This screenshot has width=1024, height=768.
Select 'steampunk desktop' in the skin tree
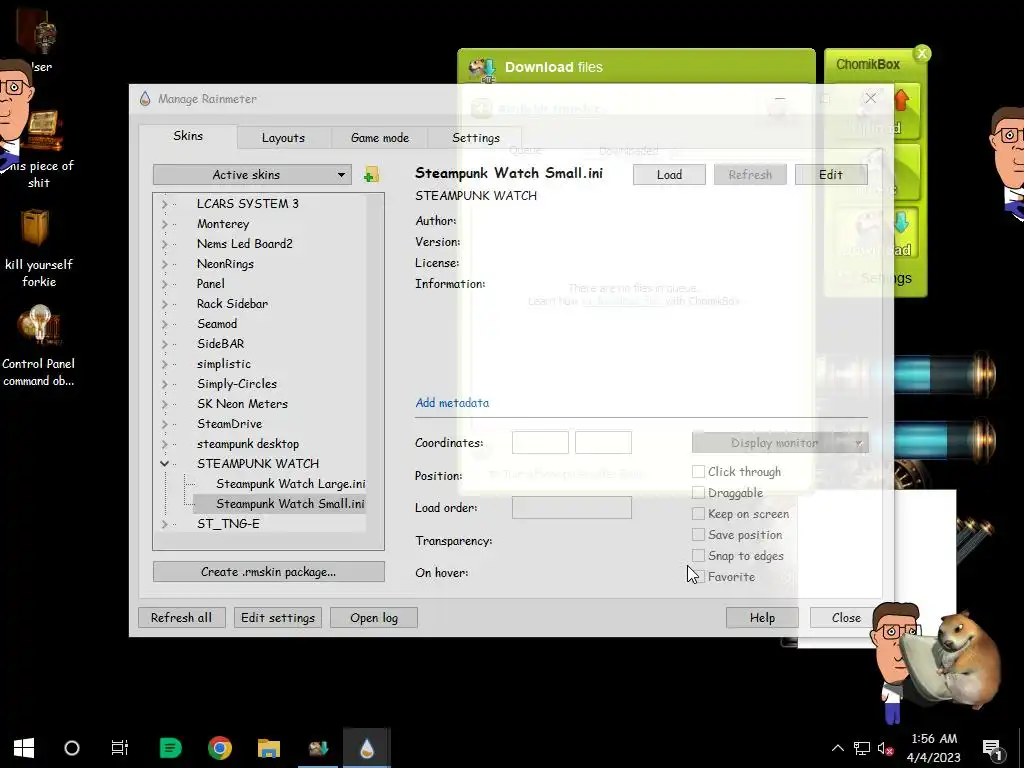coord(248,444)
